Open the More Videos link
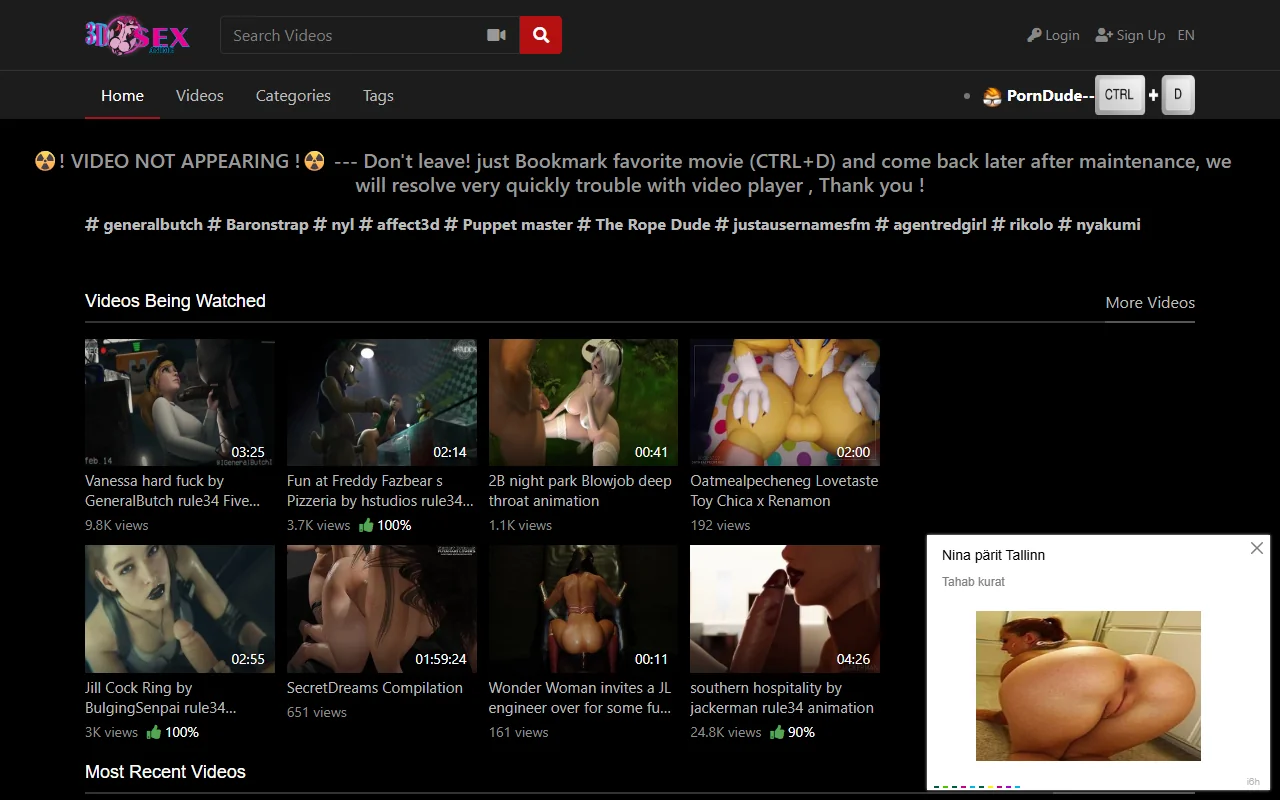The height and width of the screenshot is (800, 1280). click(x=1150, y=302)
